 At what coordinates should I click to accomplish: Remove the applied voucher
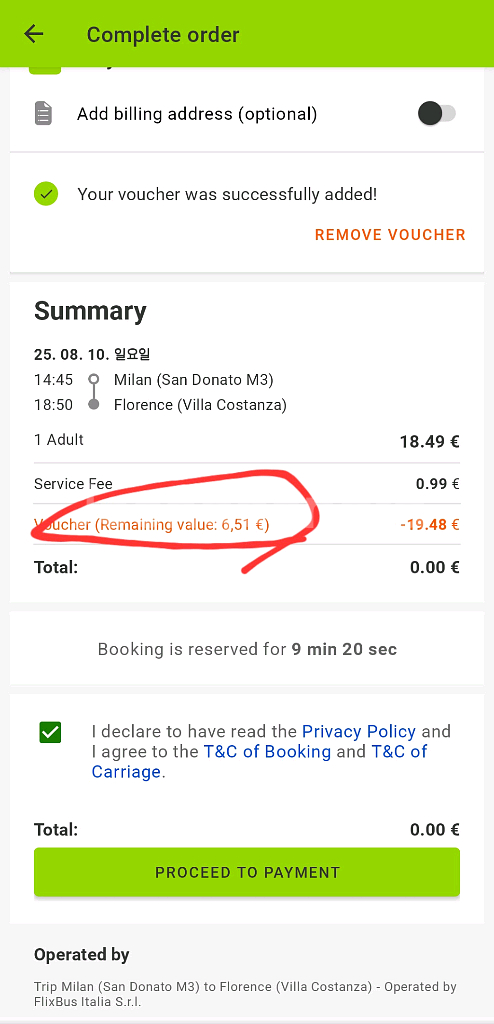[x=390, y=235]
